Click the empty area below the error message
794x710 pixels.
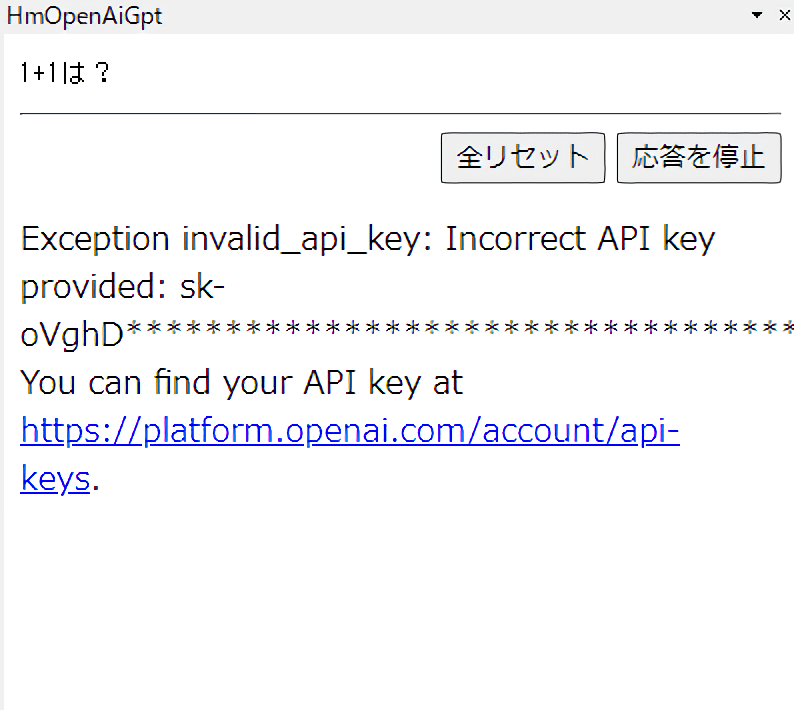pyautogui.click(x=400, y=600)
